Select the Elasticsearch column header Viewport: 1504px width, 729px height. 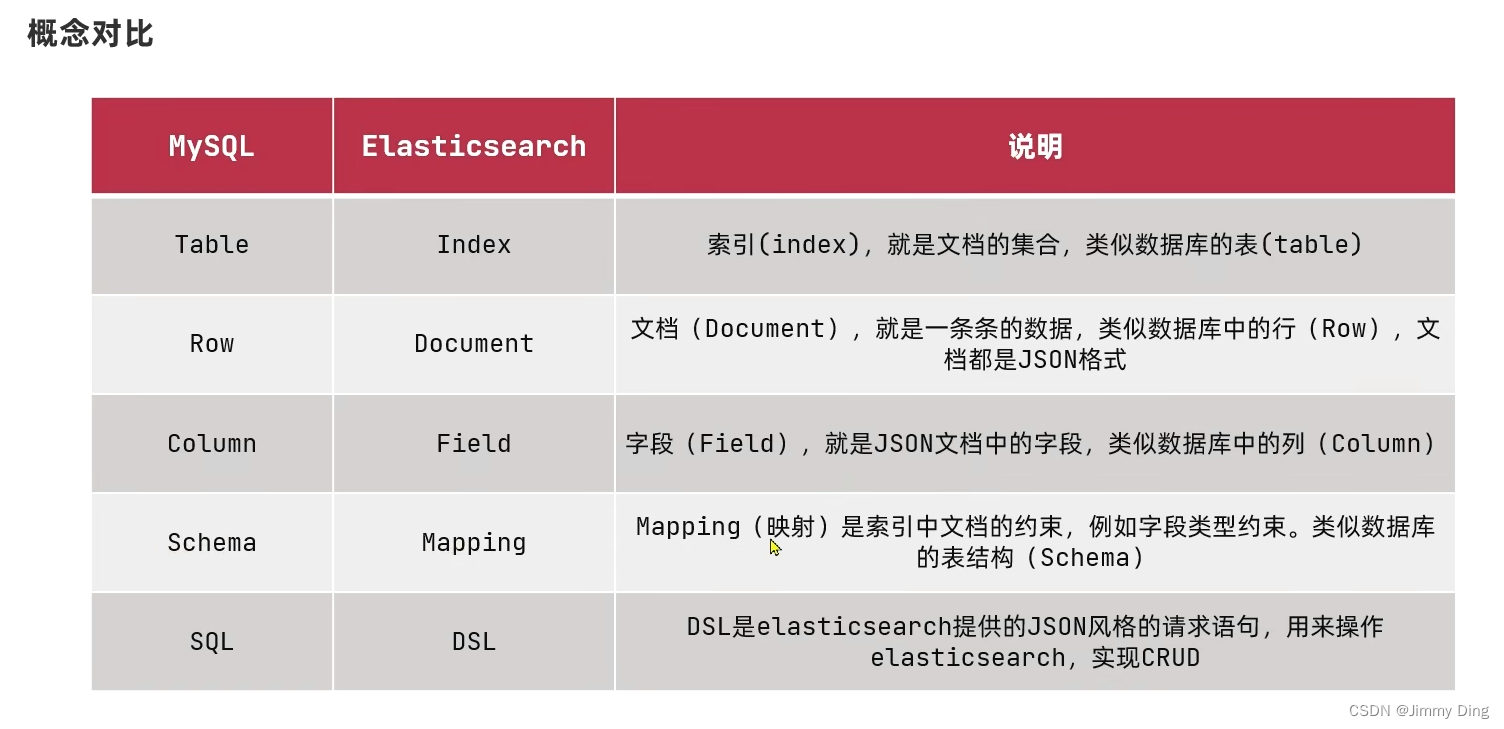(x=474, y=146)
